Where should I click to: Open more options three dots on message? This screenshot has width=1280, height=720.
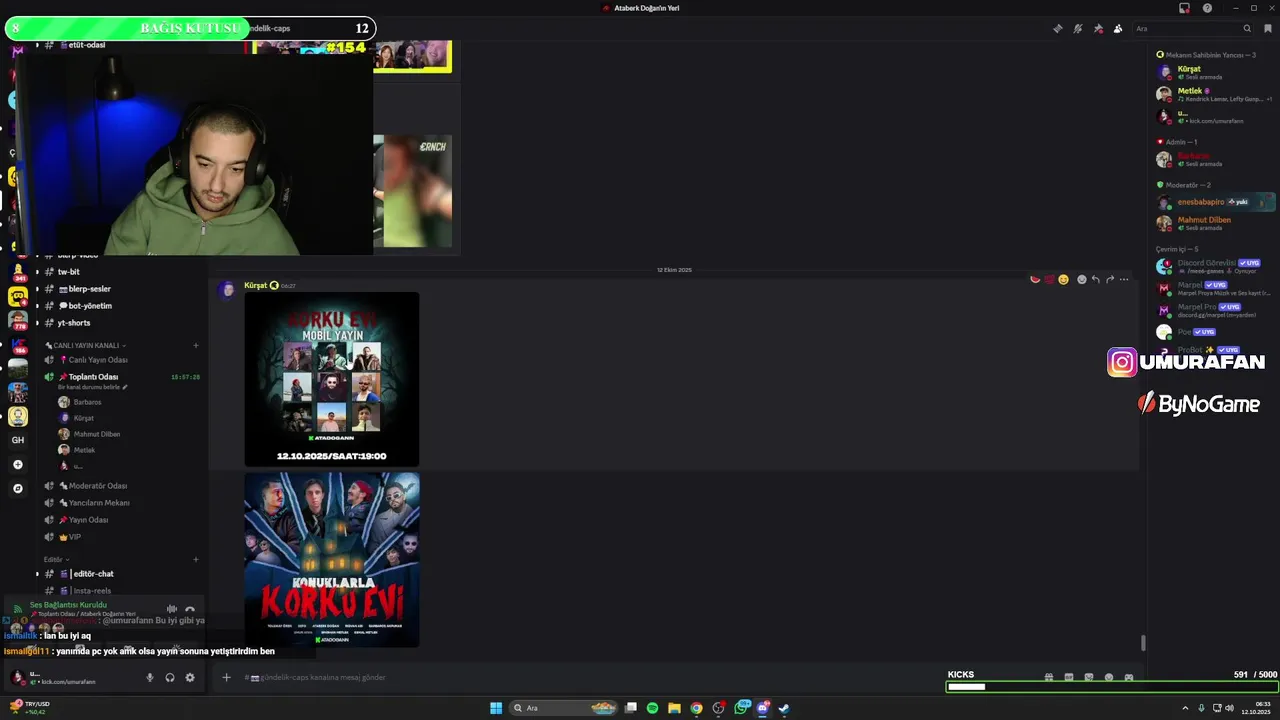click(1124, 280)
